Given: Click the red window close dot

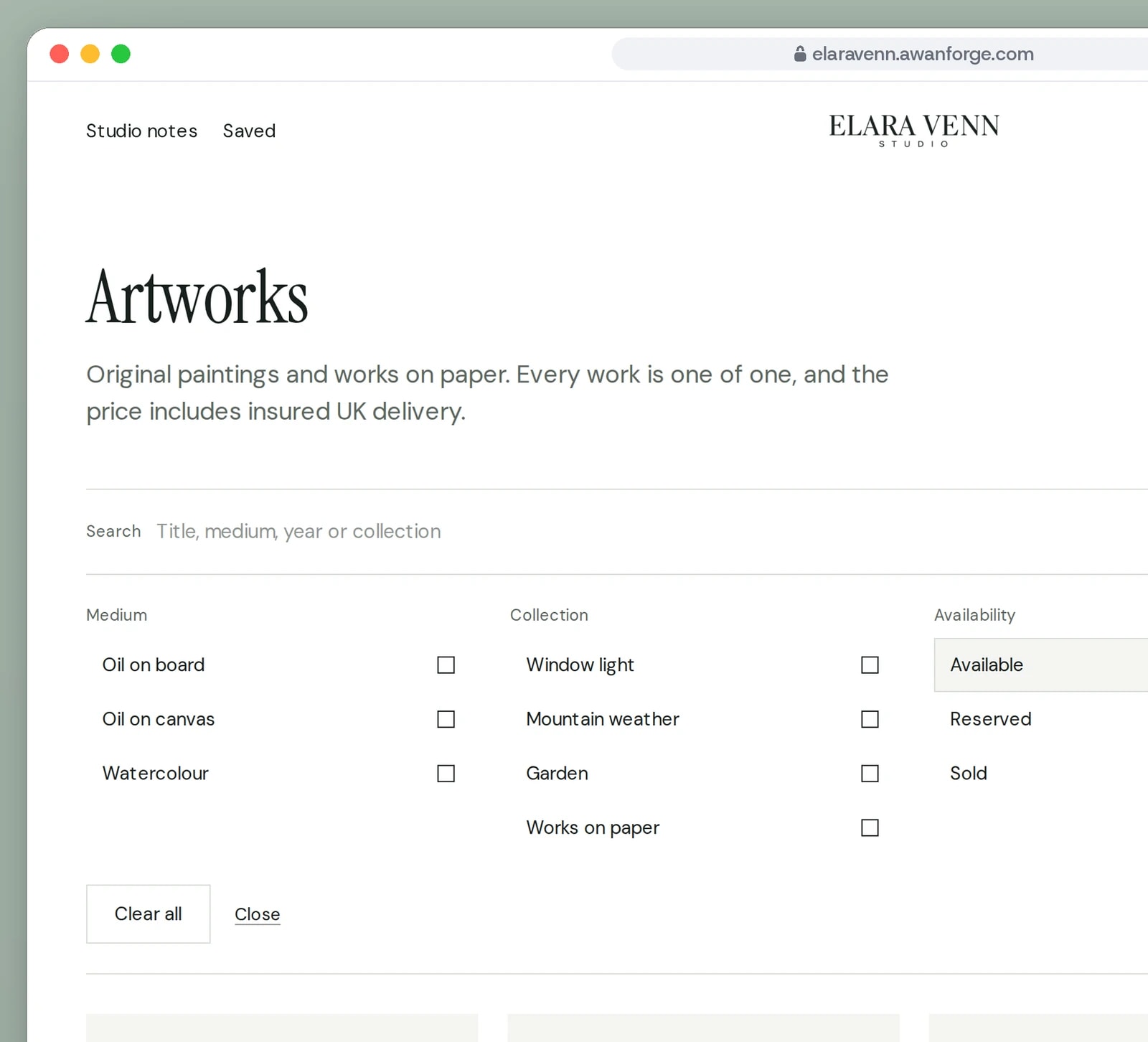Looking at the screenshot, I should coord(60,54).
